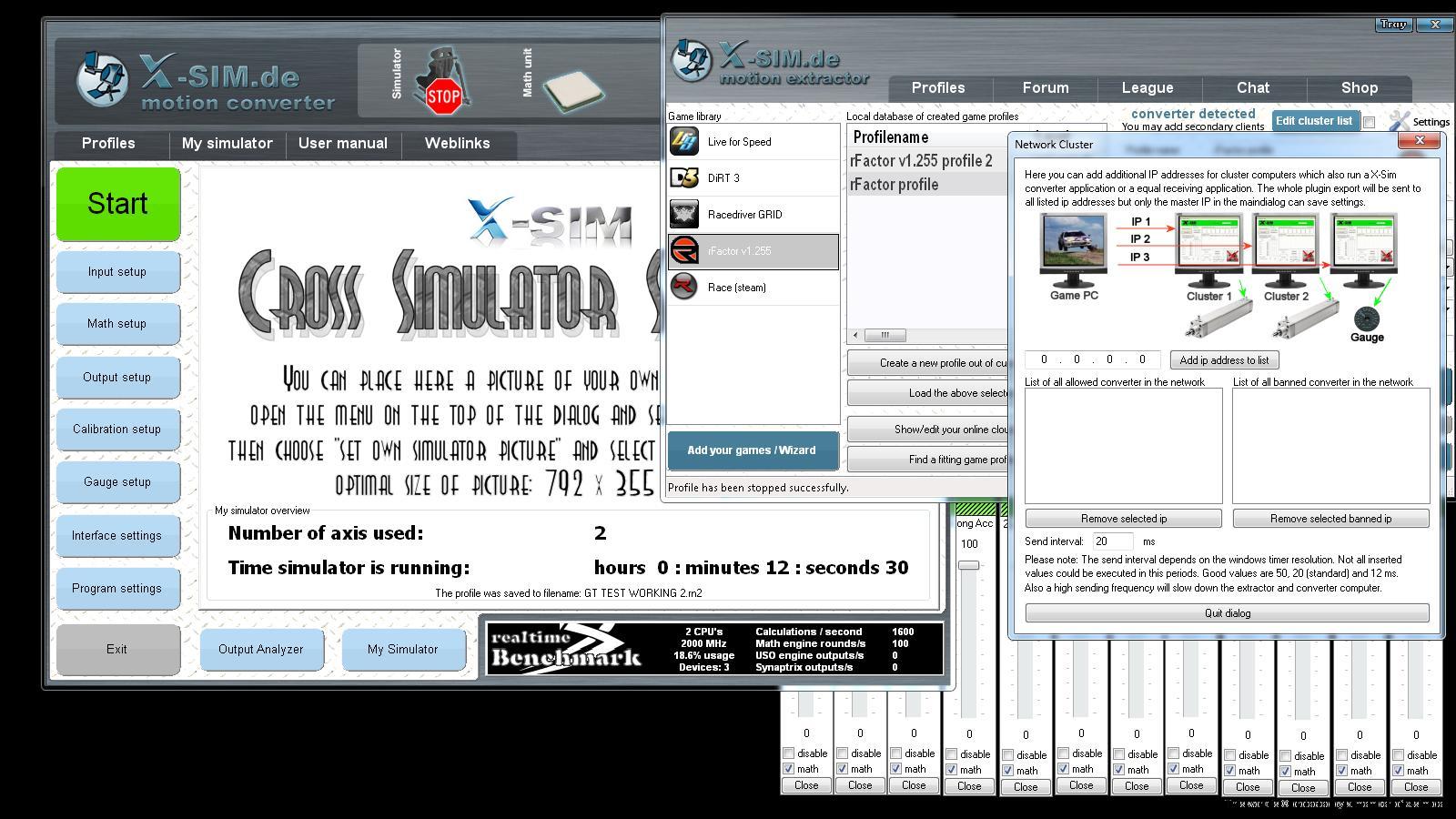This screenshot has width=1456, height=819.
Task: Open Settings via the wrench icon
Action: click(1399, 121)
